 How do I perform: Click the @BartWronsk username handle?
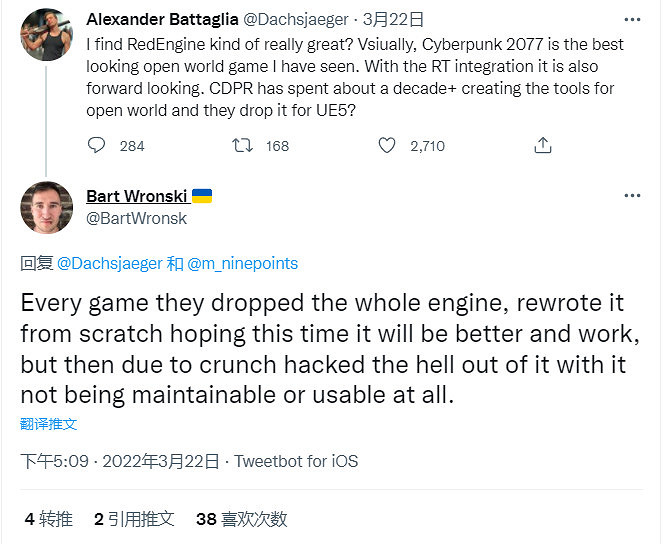tap(136, 217)
